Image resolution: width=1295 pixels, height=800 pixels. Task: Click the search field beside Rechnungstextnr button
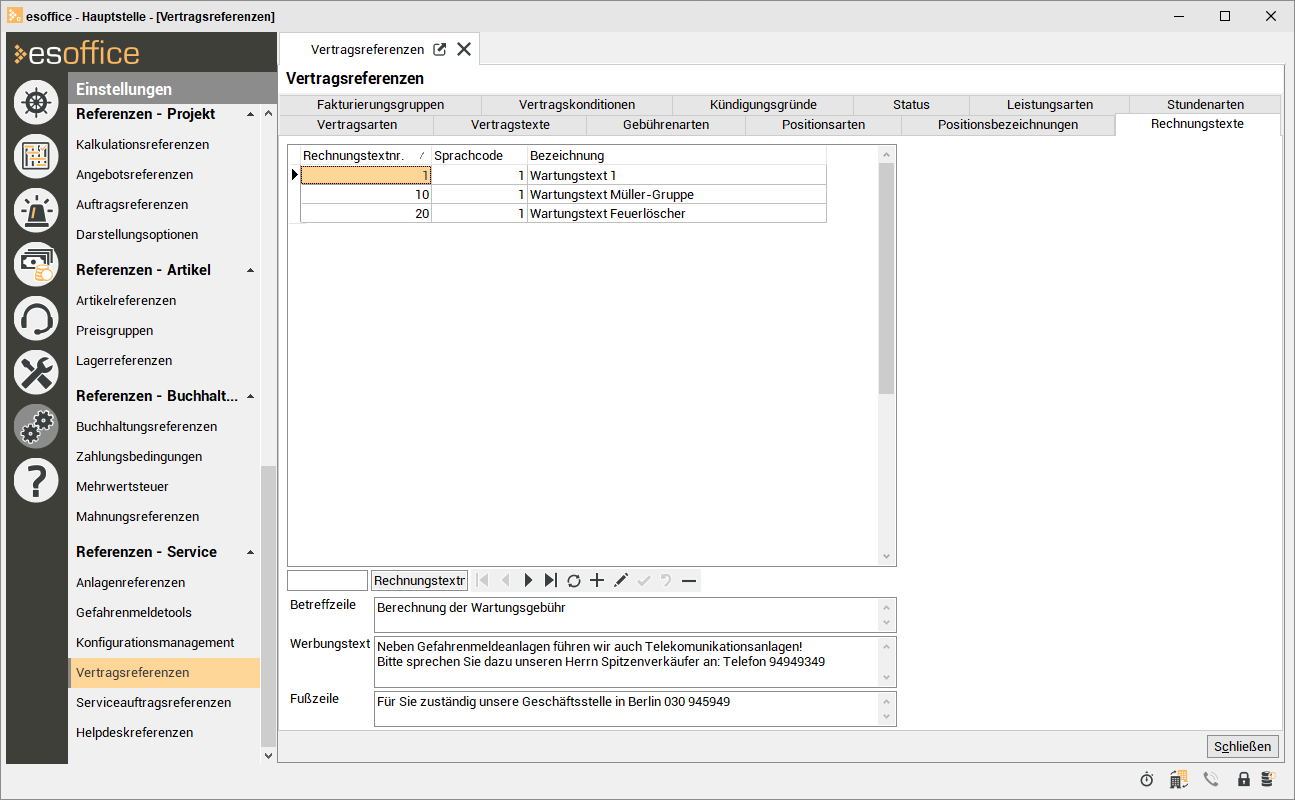(327, 580)
